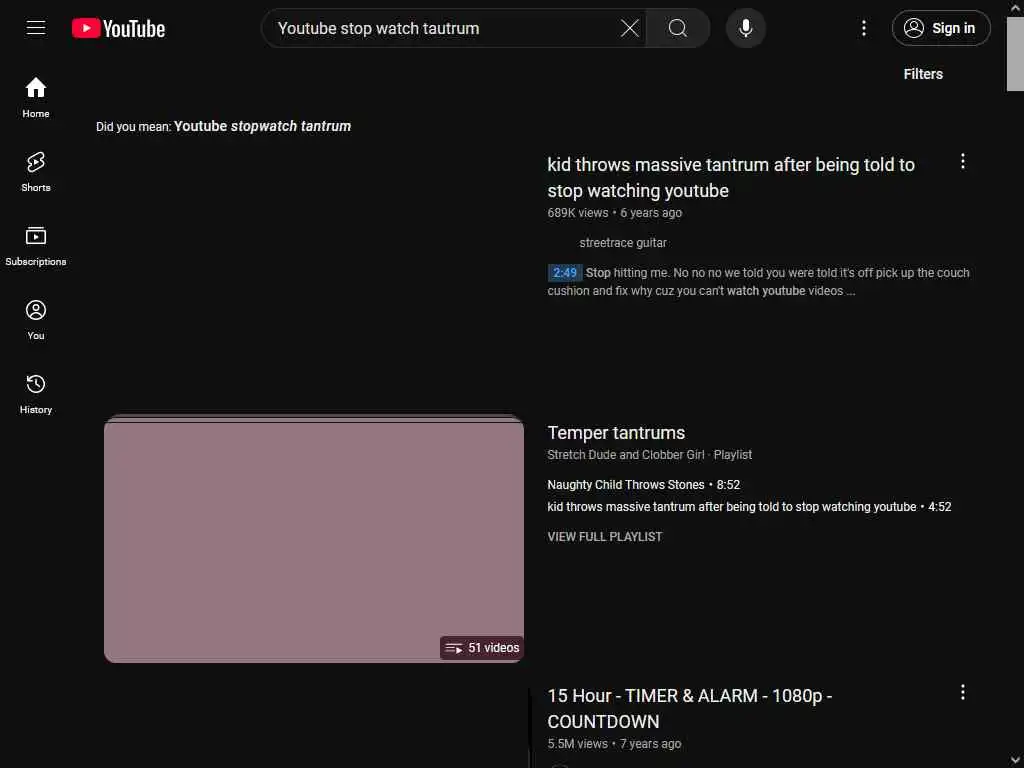Screen dimensions: 1024x768
Task: Open 'Stretch Dude and Clobber Girl' channel
Action: (626, 455)
